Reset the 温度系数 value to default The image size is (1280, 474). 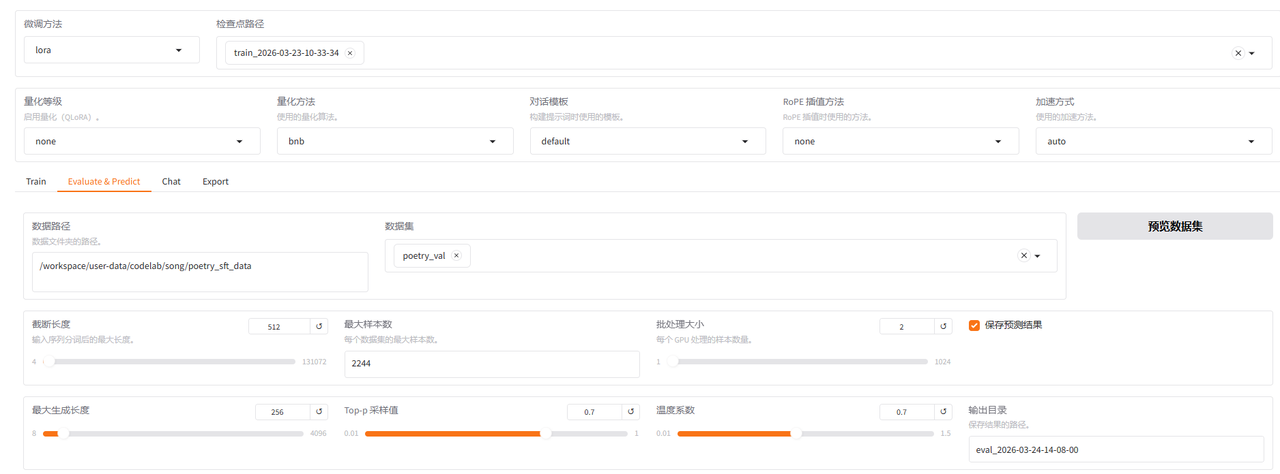point(944,411)
